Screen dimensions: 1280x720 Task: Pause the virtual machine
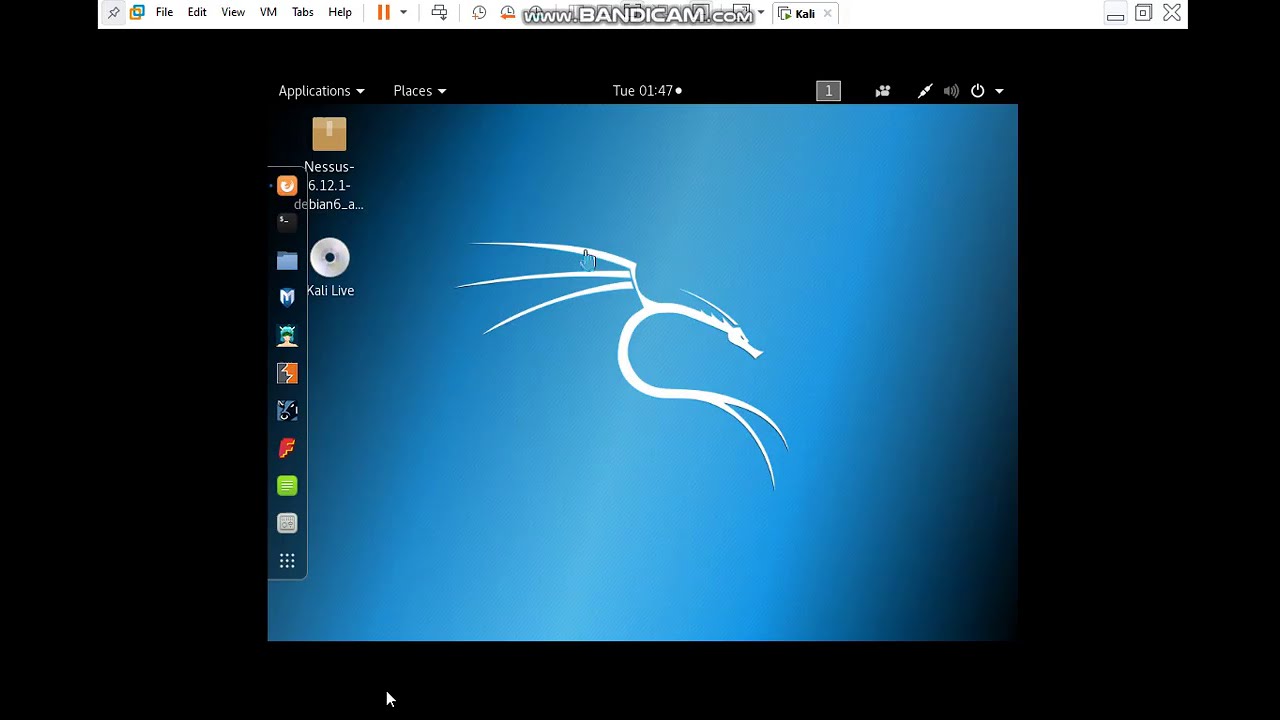point(383,13)
